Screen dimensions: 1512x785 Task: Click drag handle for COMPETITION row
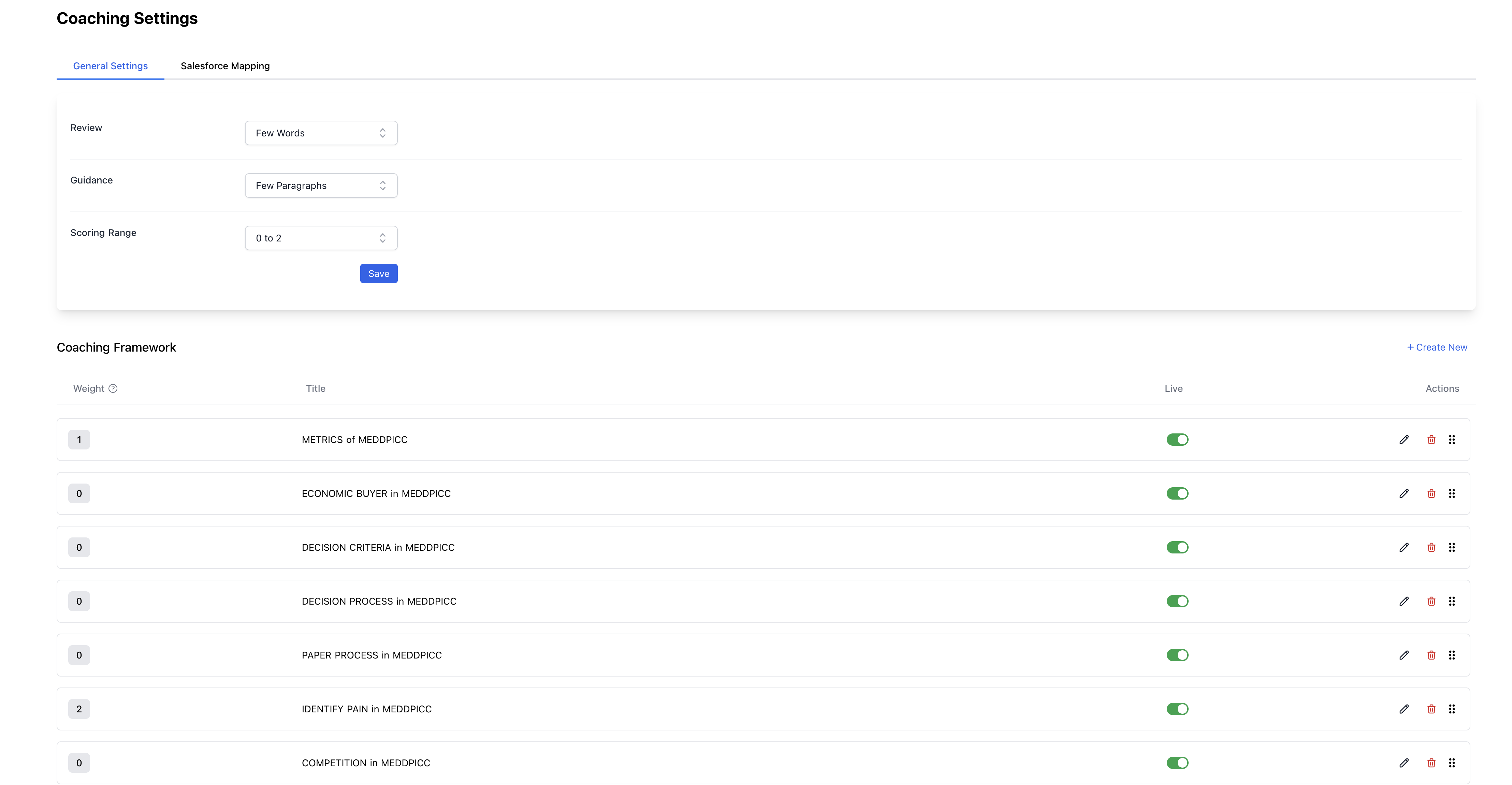pyautogui.click(x=1452, y=763)
